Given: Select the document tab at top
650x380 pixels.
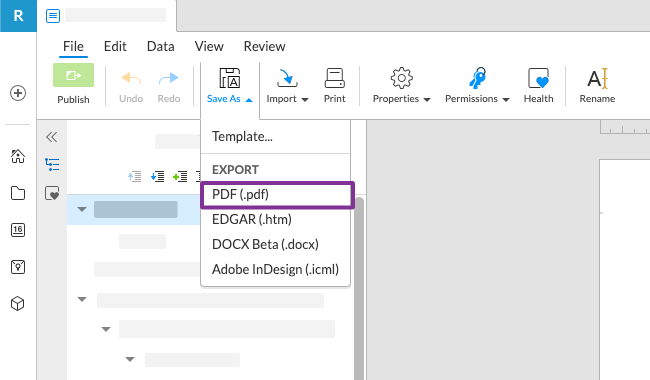Looking at the screenshot, I should click(x=107, y=16).
